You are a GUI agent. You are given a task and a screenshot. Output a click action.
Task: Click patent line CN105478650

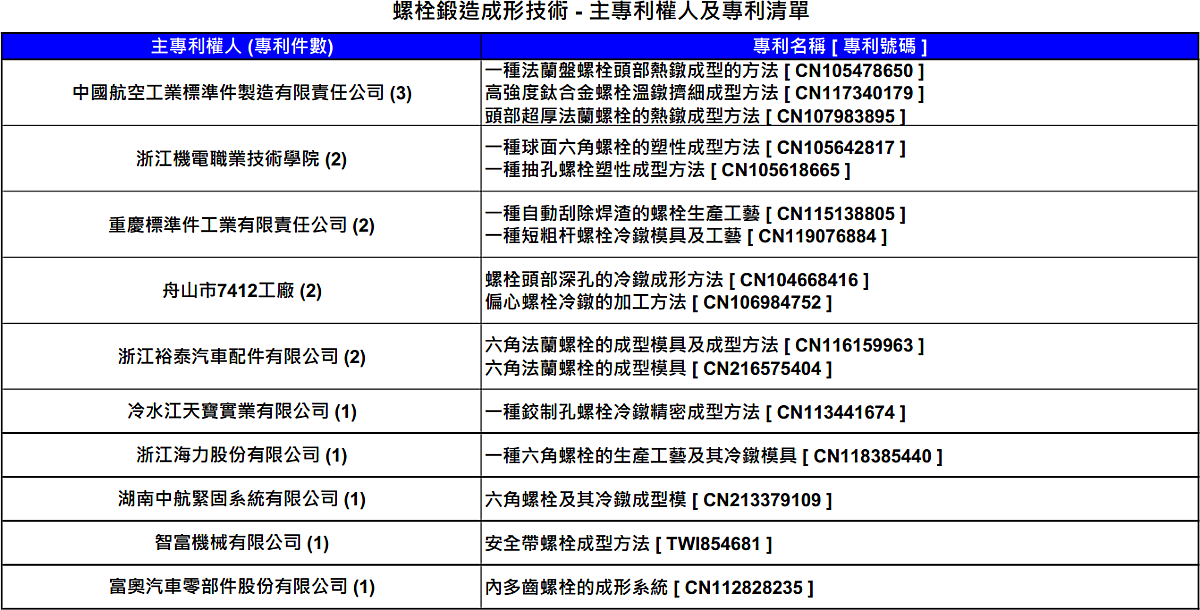click(x=704, y=70)
